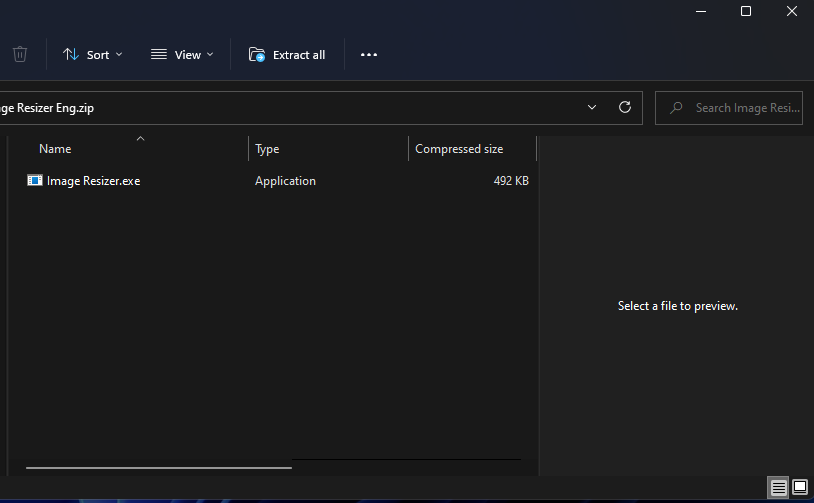Sort by the Type column header
Image resolution: width=814 pixels, height=503 pixels.
[x=267, y=149]
